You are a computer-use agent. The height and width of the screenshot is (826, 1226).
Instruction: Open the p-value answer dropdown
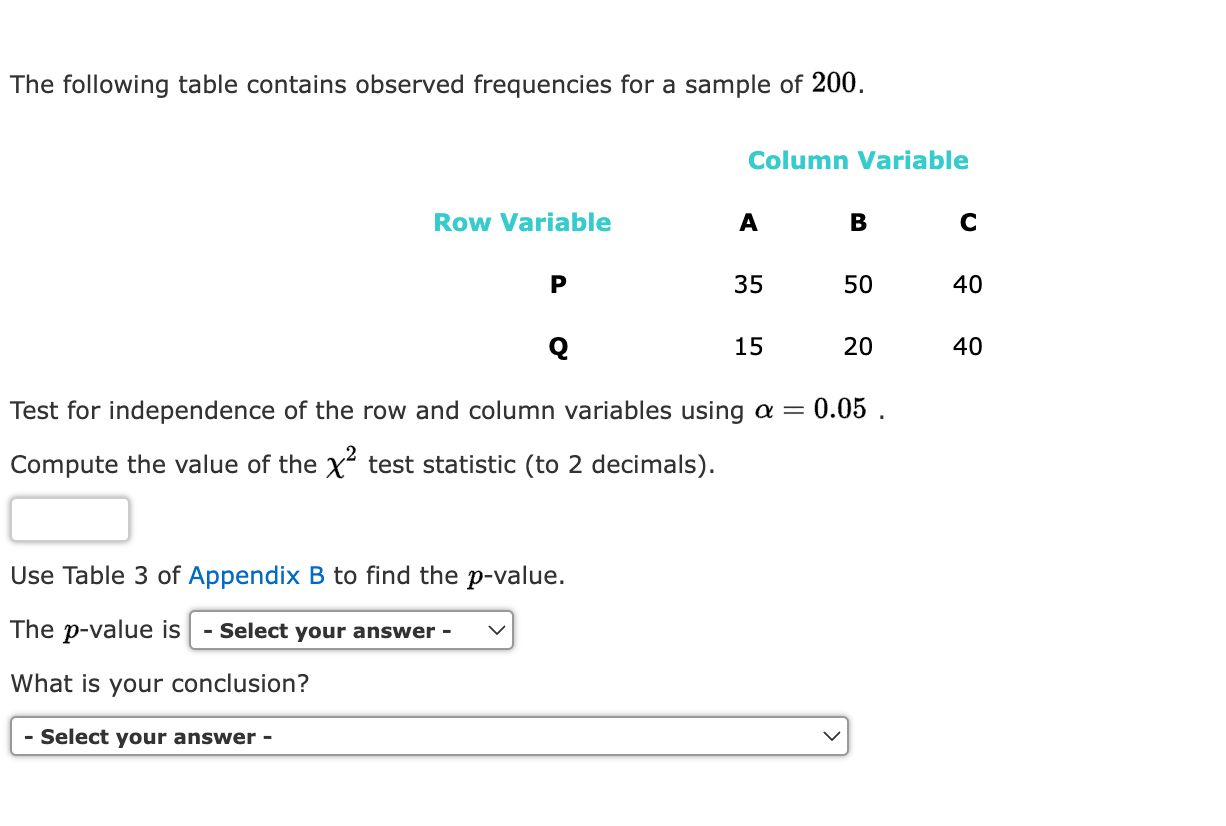(351, 630)
